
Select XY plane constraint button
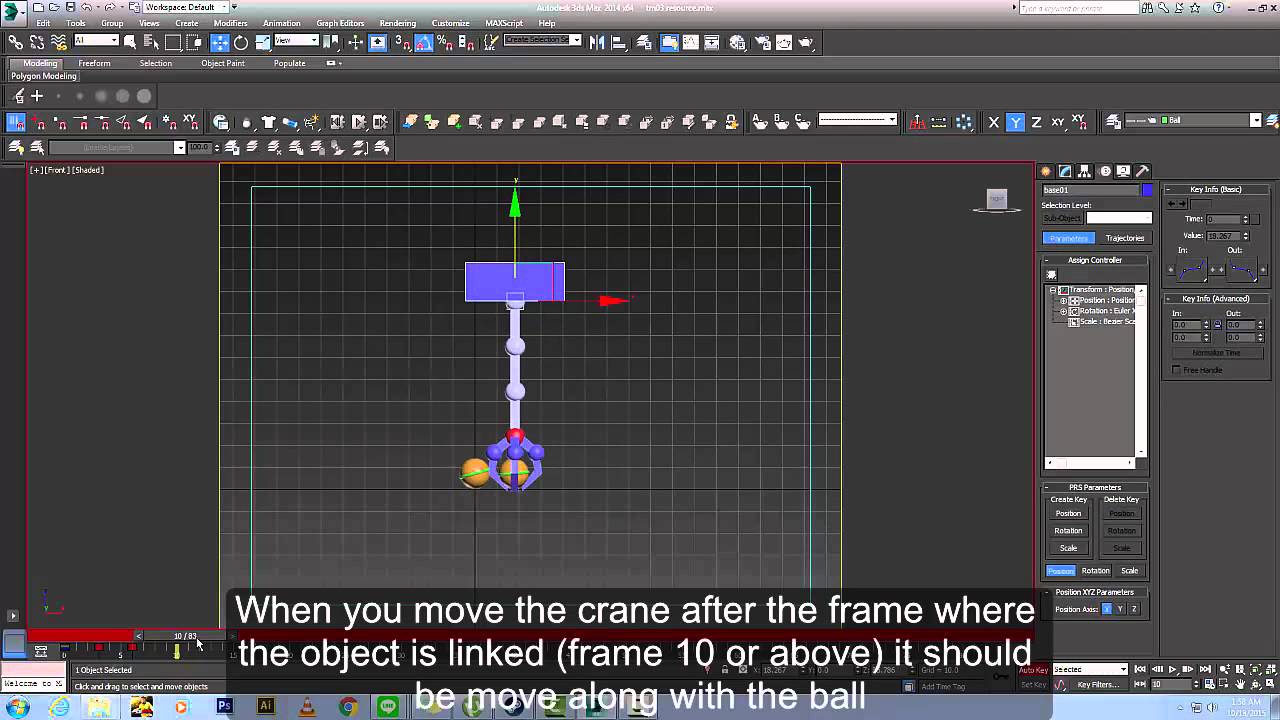tap(1058, 122)
